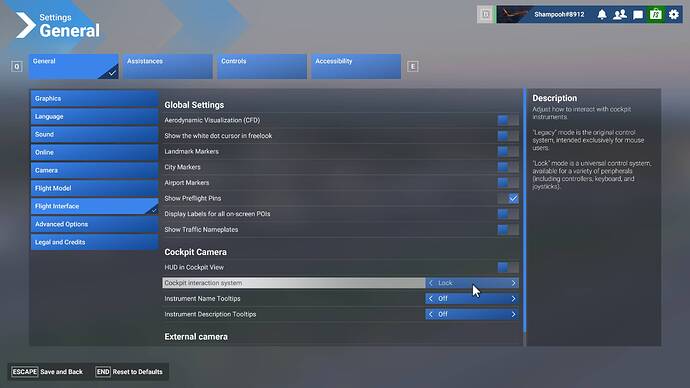Click right arrow on Cockpit interaction system
The width and height of the screenshot is (690, 388).
(513, 283)
